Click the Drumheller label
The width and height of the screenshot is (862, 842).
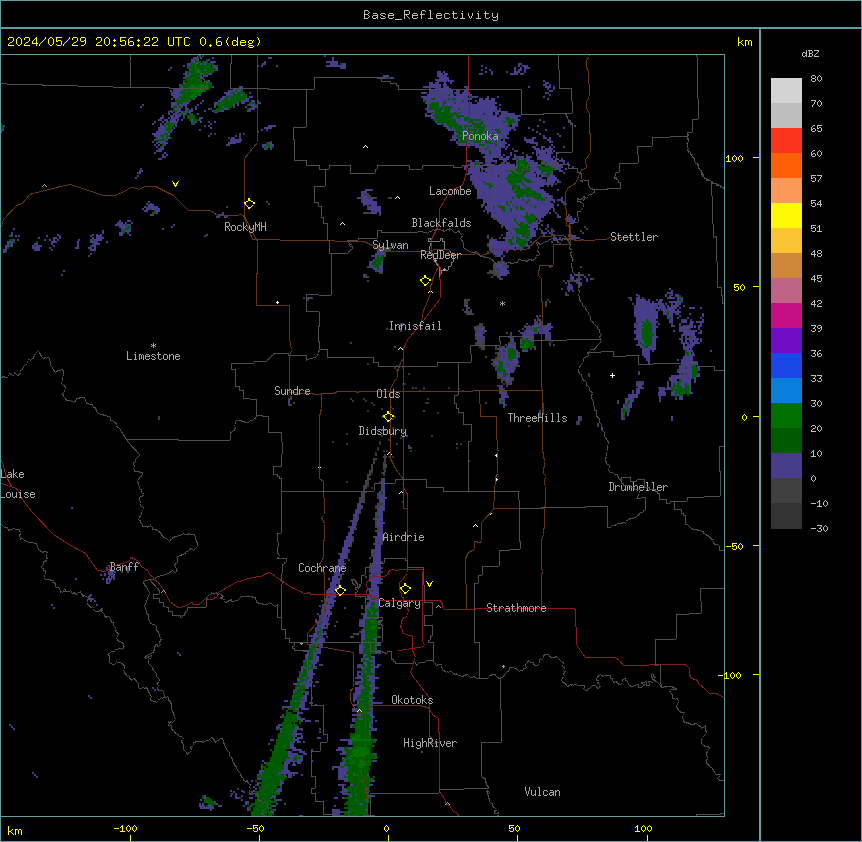pyautogui.click(x=638, y=487)
